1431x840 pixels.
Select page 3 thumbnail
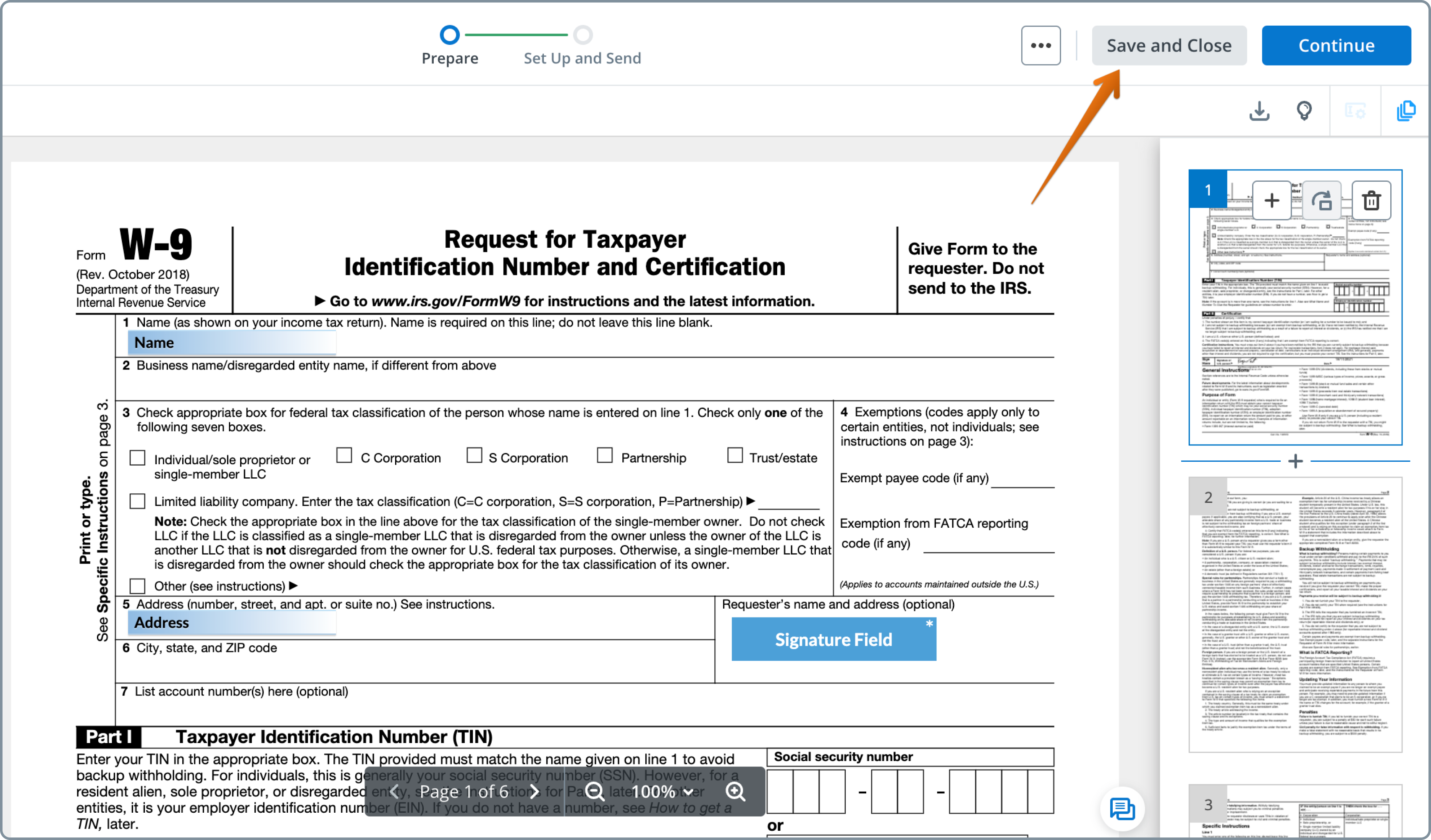pyautogui.click(x=1295, y=811)
